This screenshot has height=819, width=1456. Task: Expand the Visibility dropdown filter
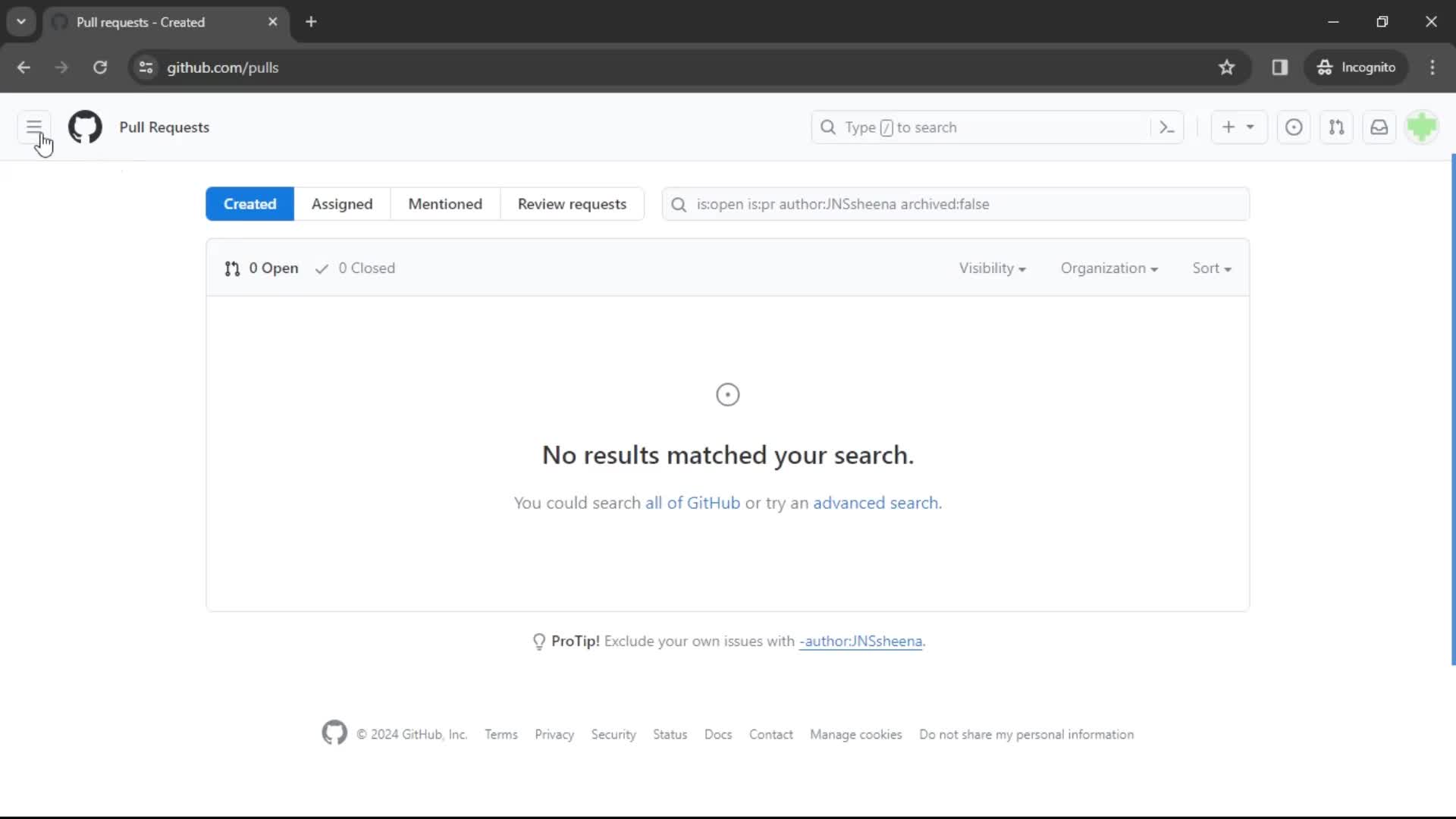click(x=992, y=268)
